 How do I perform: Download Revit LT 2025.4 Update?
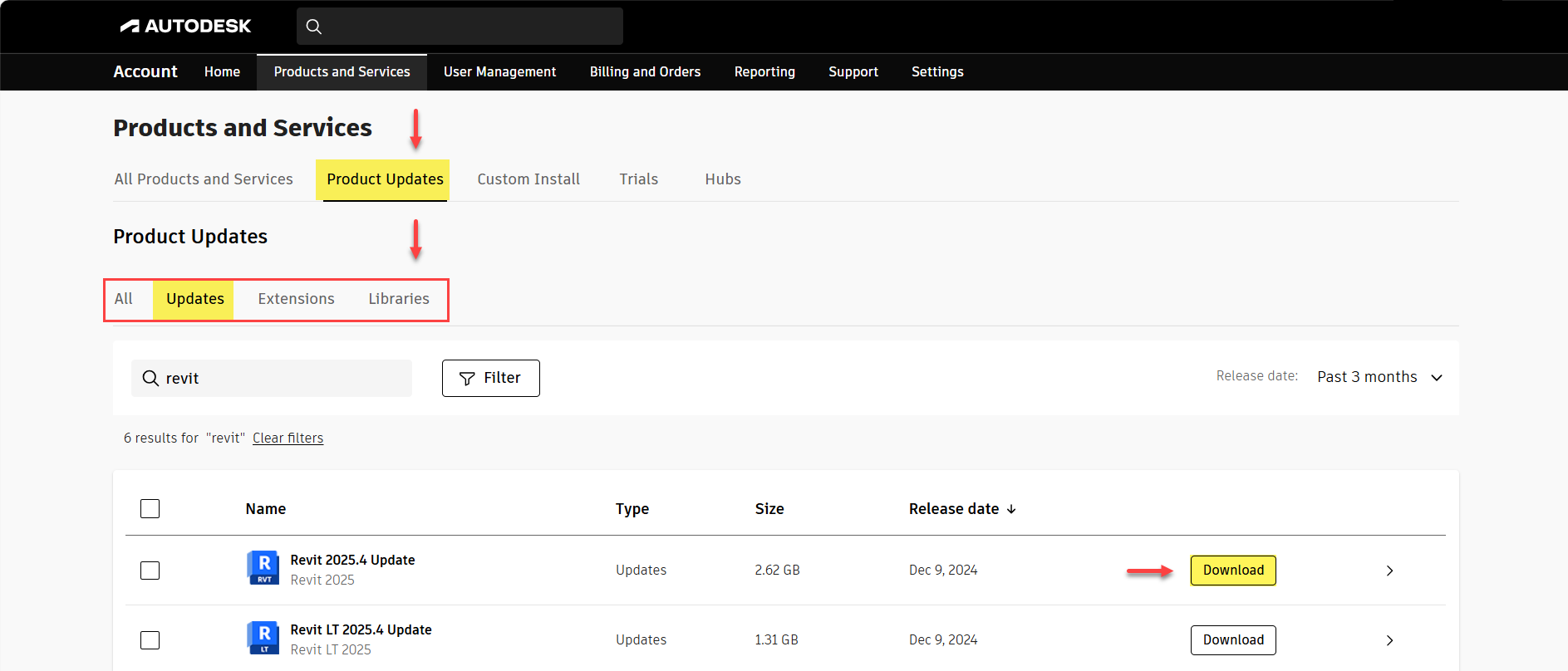point(1233,640)
